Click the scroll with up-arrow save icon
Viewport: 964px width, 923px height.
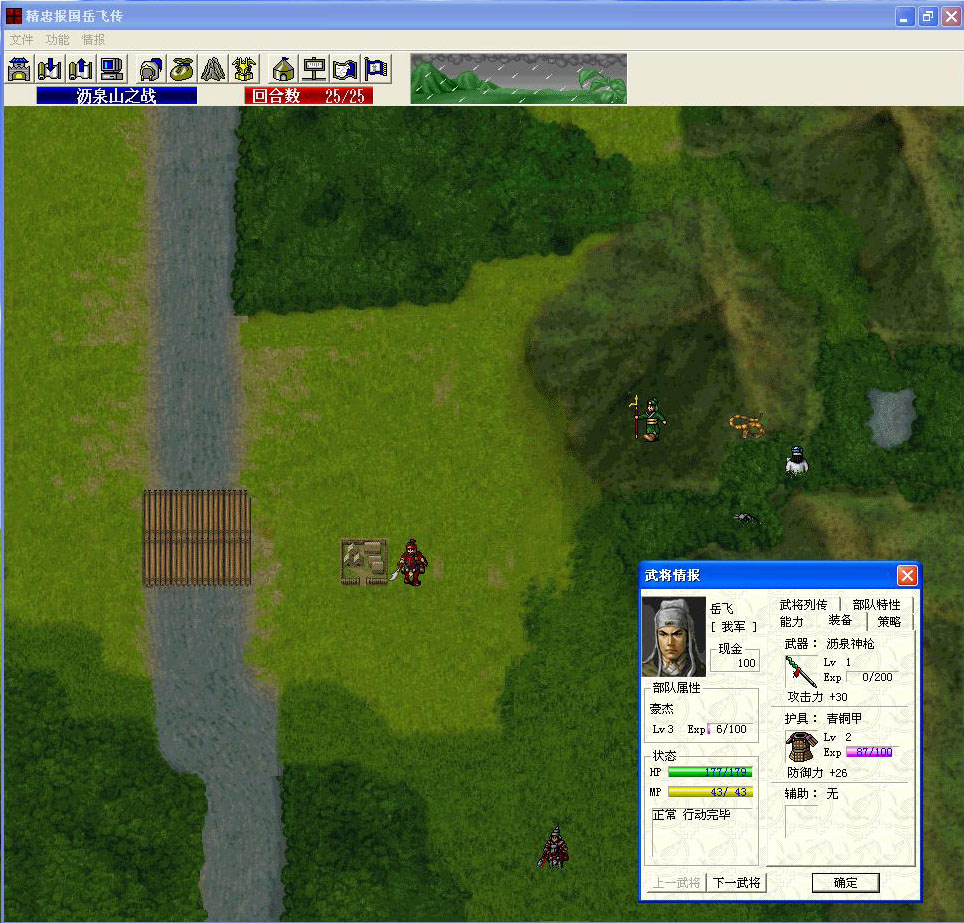tap(81, 69)
